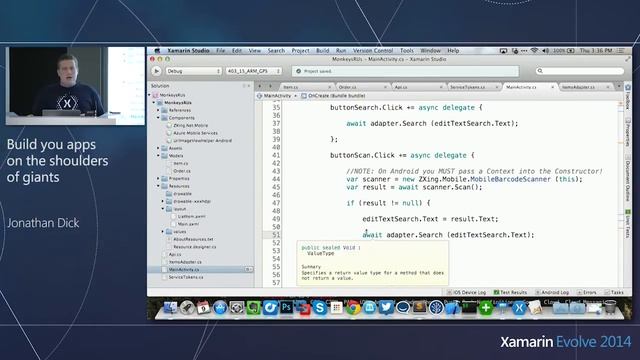Screen dimensions: 640x360
Task: Open the Tasks pad
Action: point(614,292)
